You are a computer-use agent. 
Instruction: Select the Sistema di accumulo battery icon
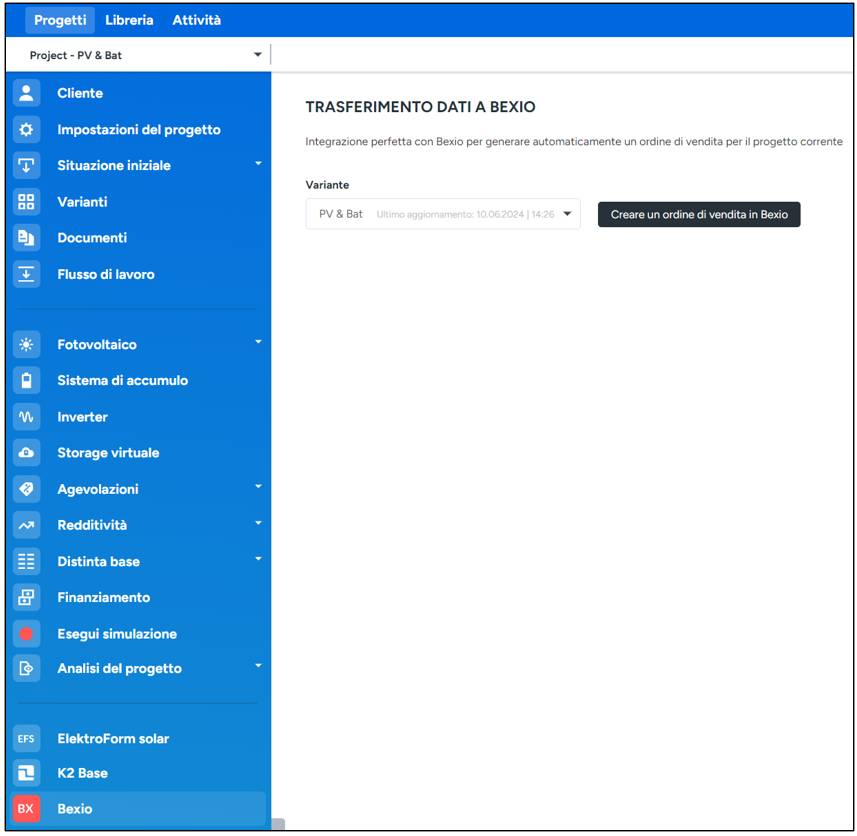point(26,381)
